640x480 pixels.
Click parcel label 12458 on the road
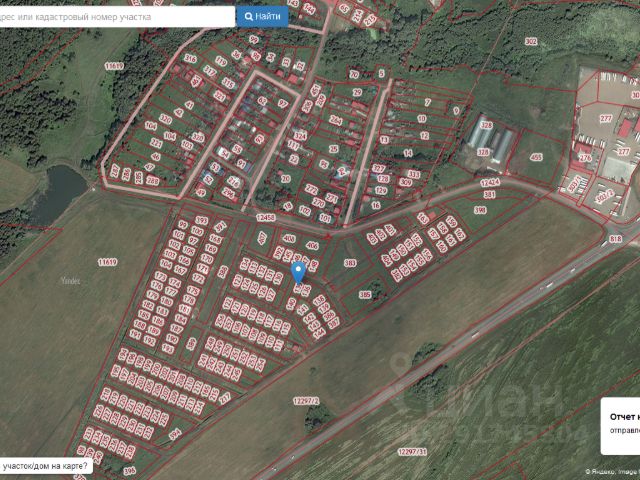click(x=265, y=217)
